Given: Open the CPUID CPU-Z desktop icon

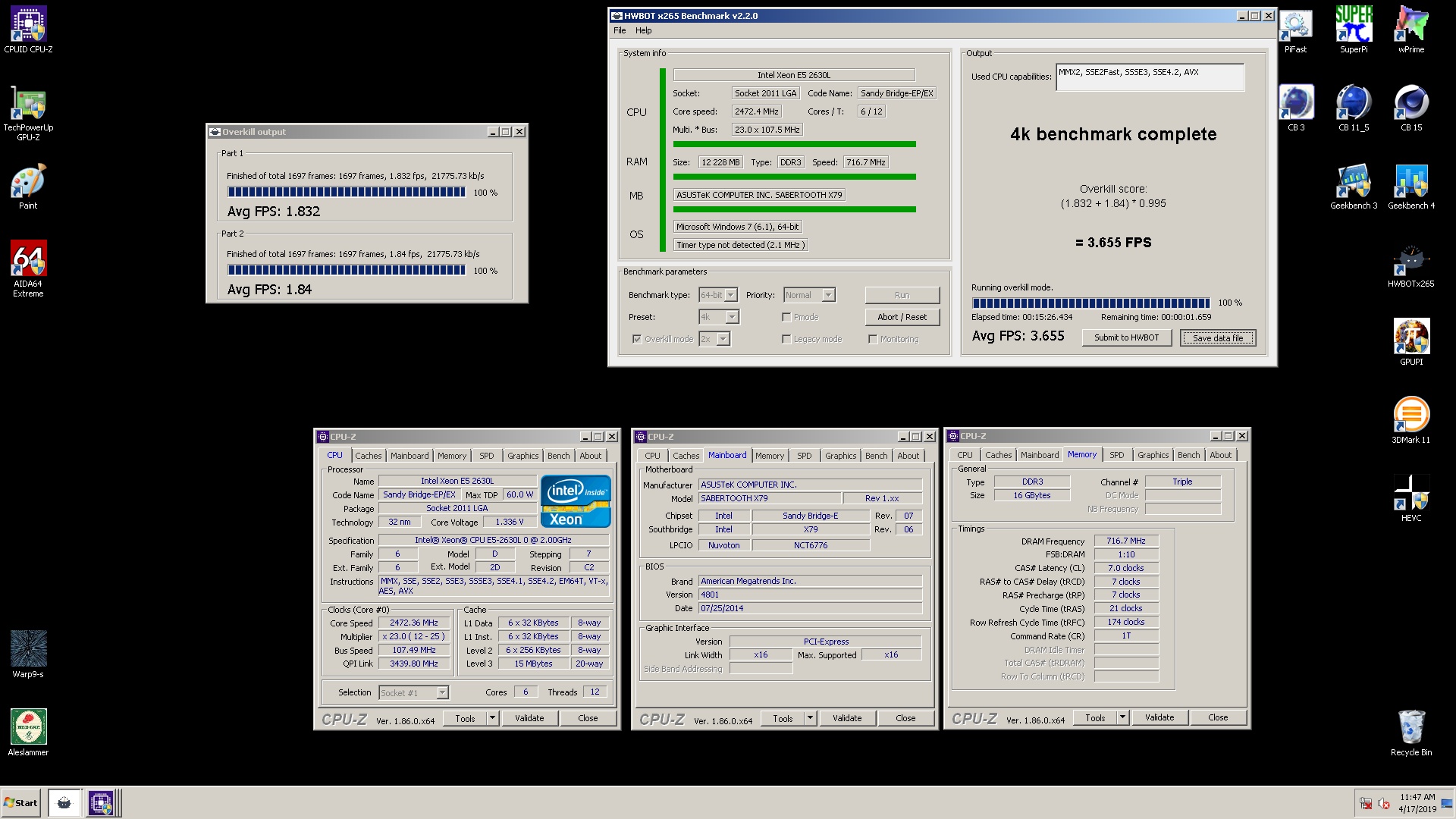Looking at the screenshot, I should [x=28, y=30].
